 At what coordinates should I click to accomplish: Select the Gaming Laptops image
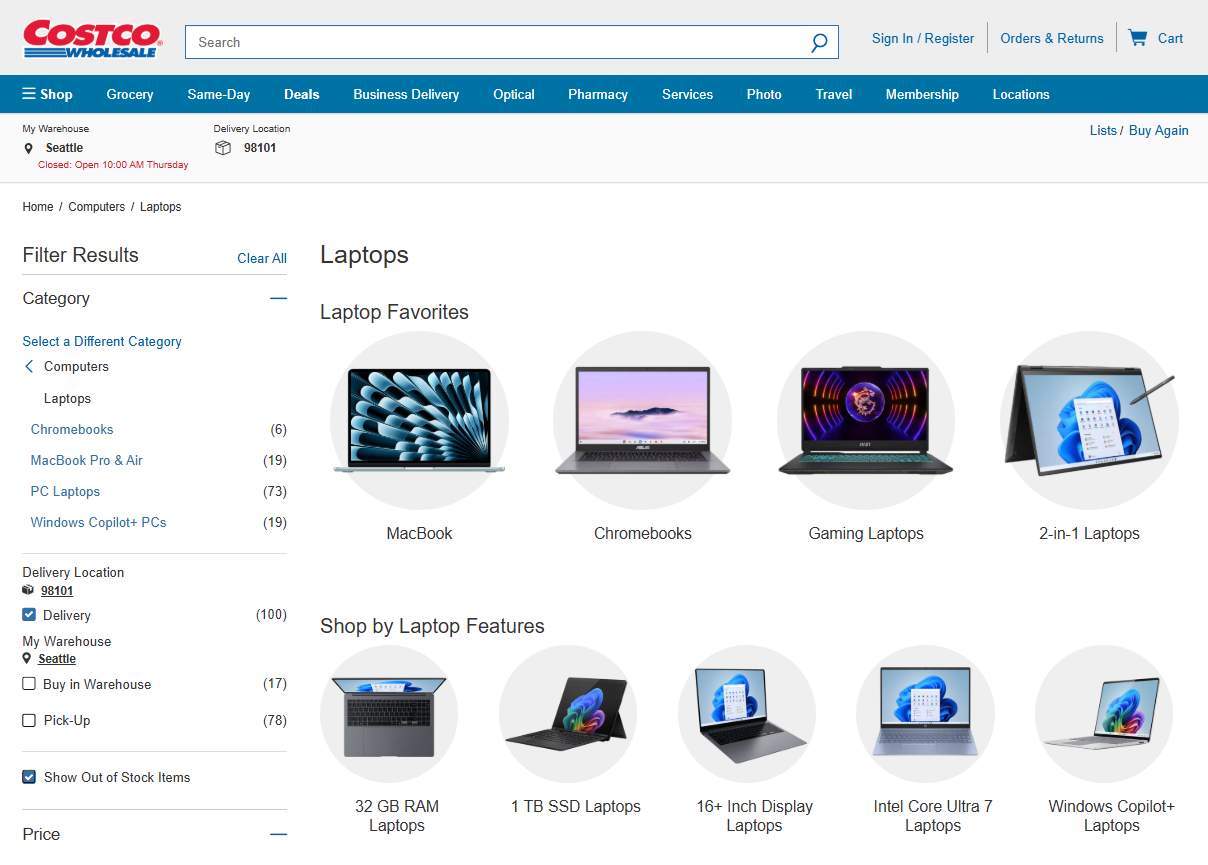pos(866,420)
